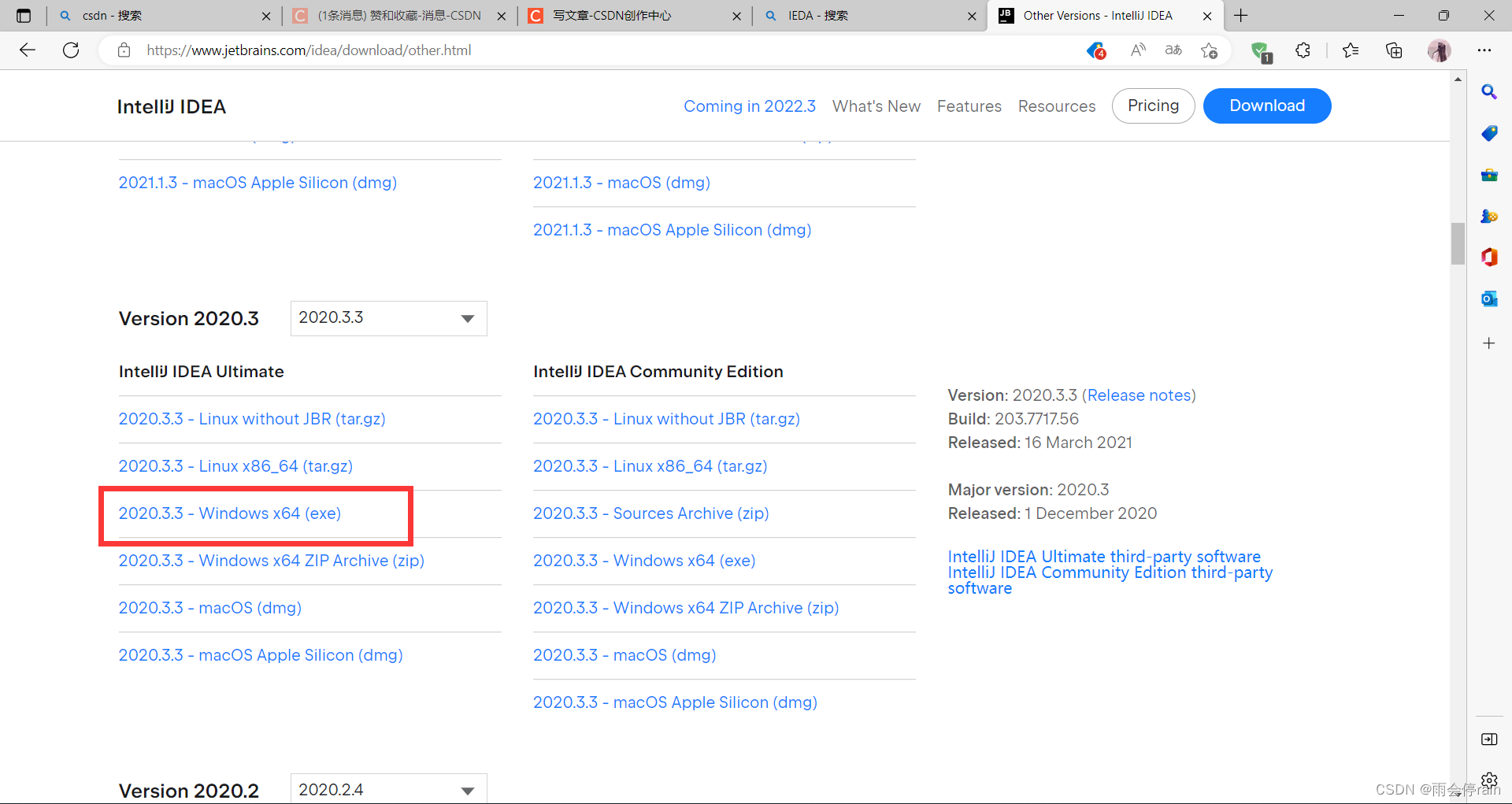Download Community 2020.3.3 Windows x64 (exe)

tap(644, 561)
